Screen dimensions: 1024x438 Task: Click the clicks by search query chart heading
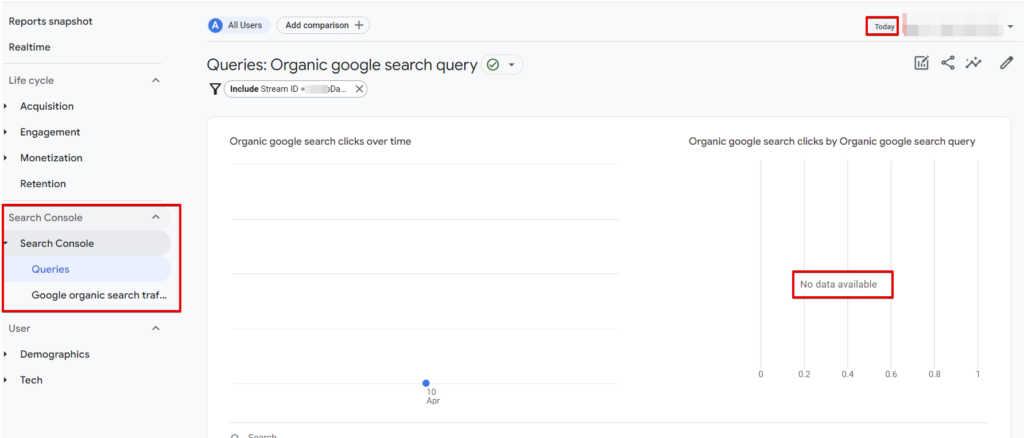pyautogui.click(x=832, y=141)
